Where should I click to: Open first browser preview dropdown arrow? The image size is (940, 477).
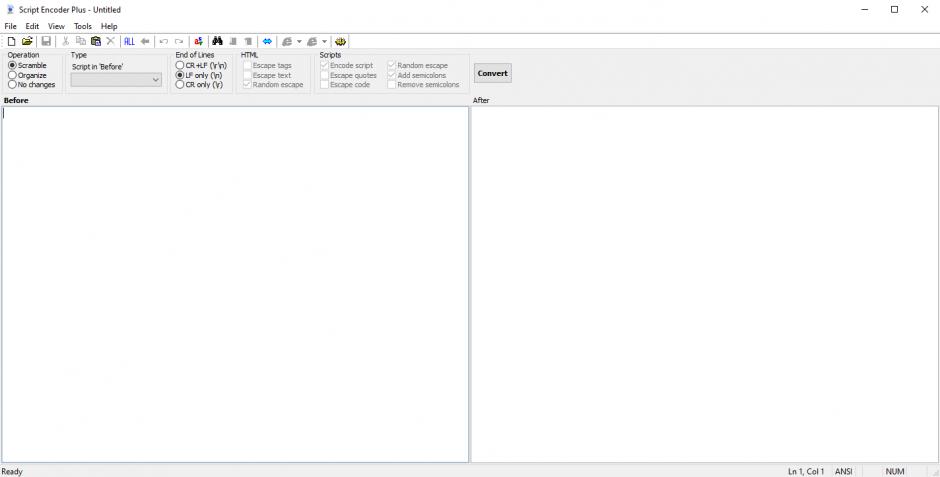coord(299,42)
